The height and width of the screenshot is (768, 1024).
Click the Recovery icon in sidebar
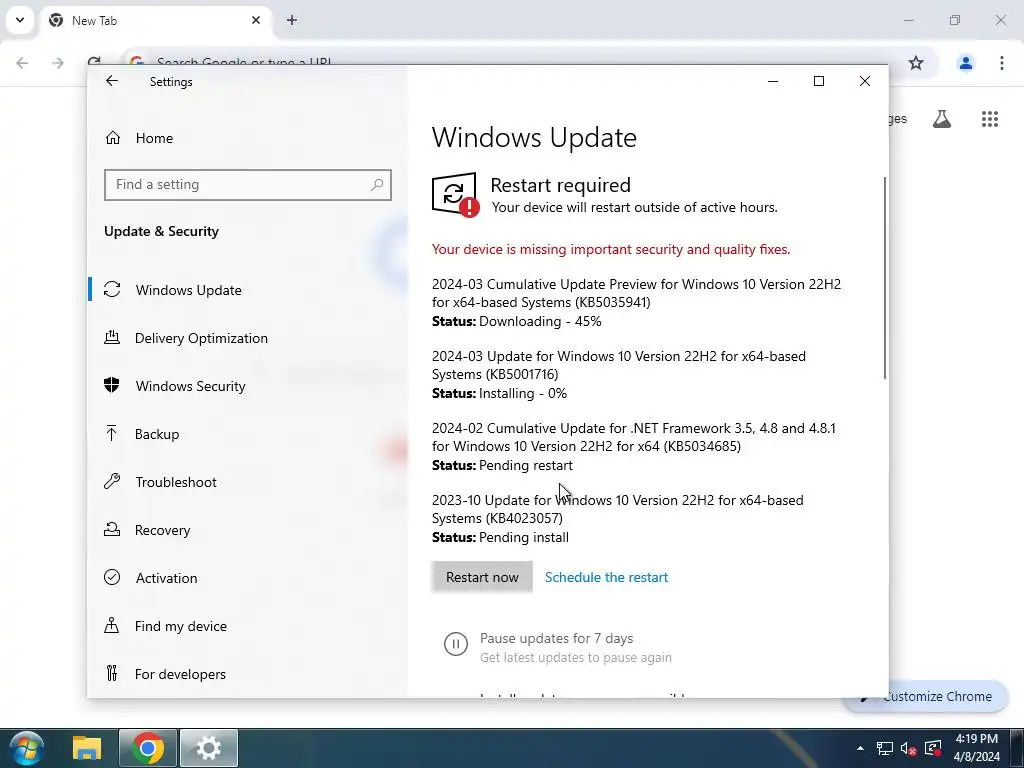[112, 530]
